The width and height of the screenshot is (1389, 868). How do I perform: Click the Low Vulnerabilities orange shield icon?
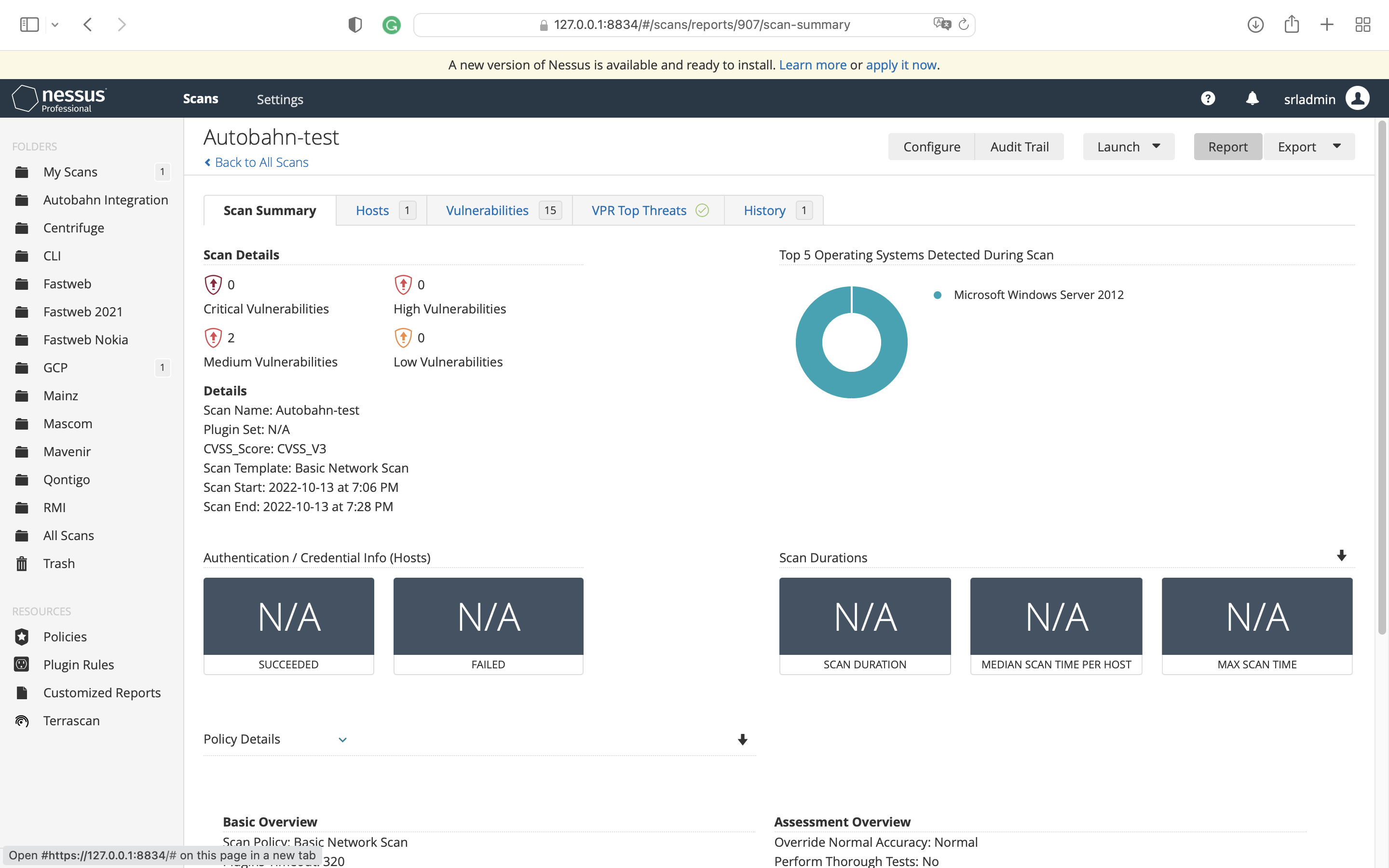(403, 338)
